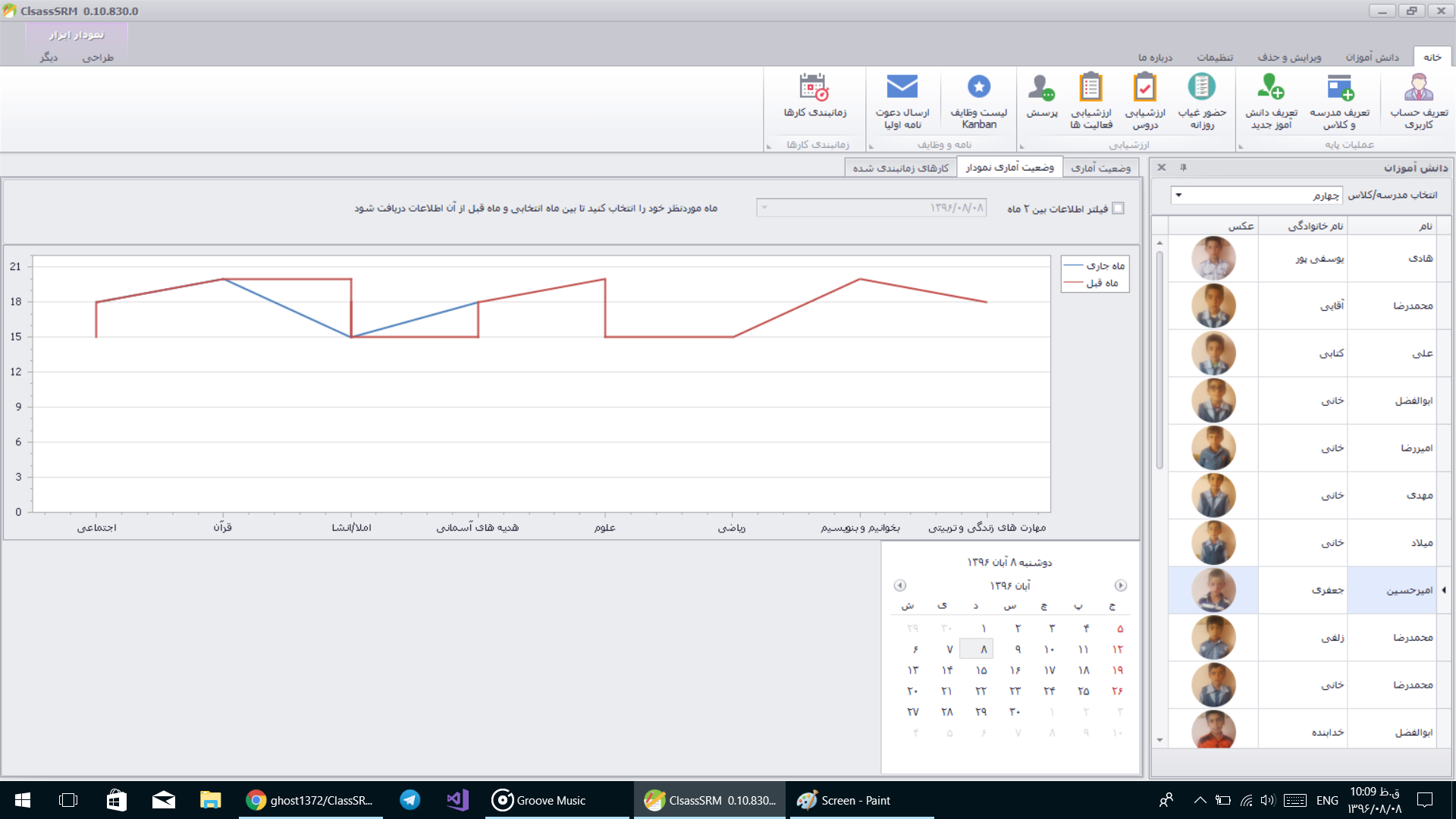Go to next month in calendar
The width and height of the screenshot is (1456, 819).
tap(1121, 585)
